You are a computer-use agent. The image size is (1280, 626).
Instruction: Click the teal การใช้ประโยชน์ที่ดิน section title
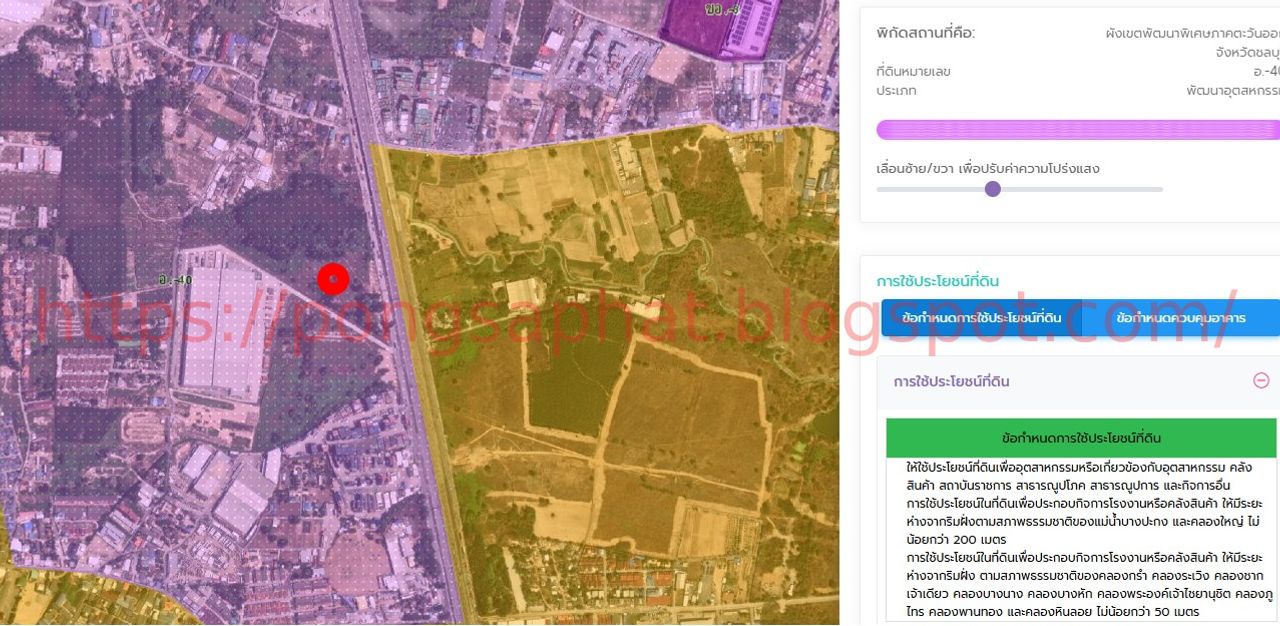(x=937, y=281)
